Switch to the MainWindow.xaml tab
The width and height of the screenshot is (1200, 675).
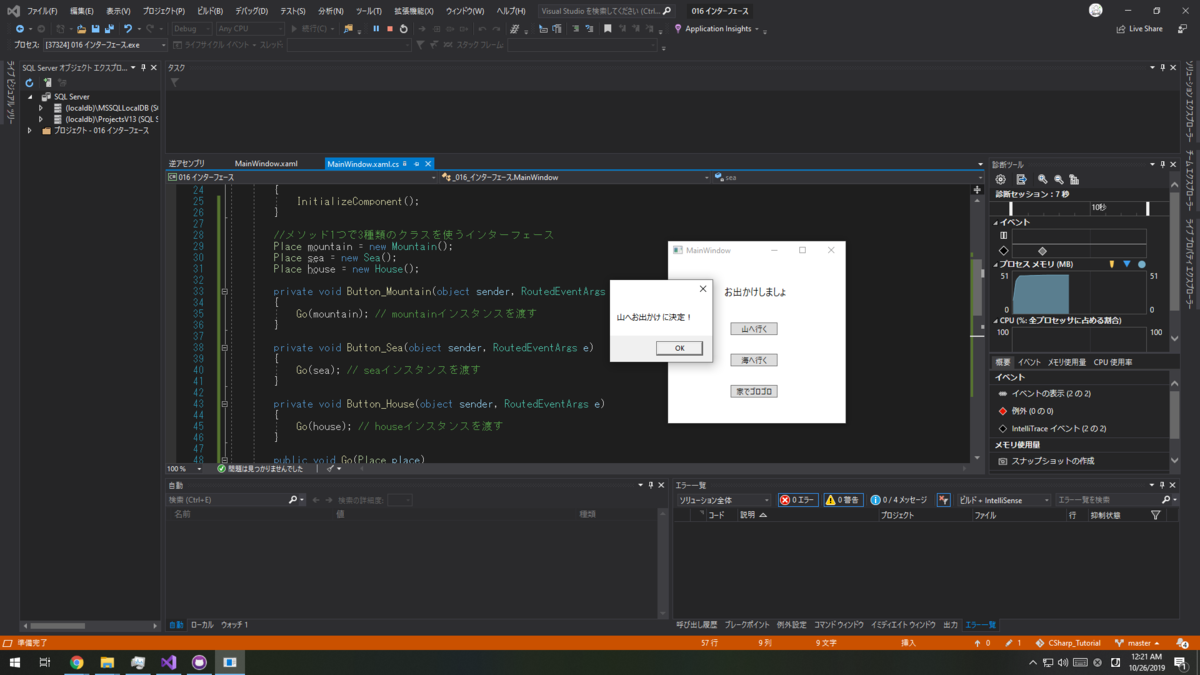pos(266,163)
